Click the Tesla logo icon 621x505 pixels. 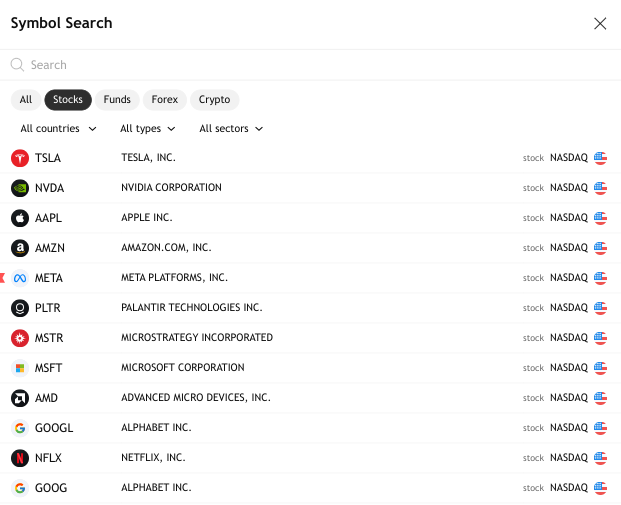coord(20,158)
